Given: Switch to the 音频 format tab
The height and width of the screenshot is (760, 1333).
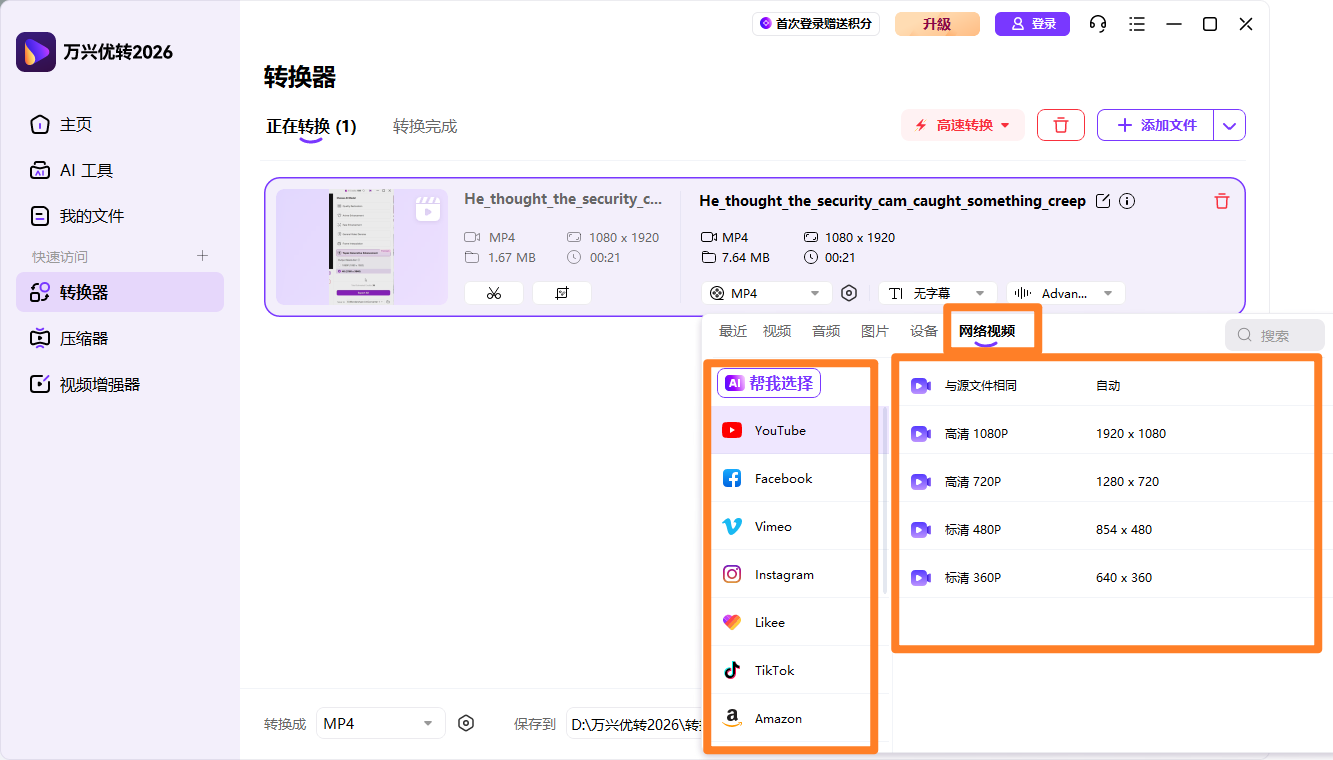Looking at the screenshot, I should click(x=825, y=330).
